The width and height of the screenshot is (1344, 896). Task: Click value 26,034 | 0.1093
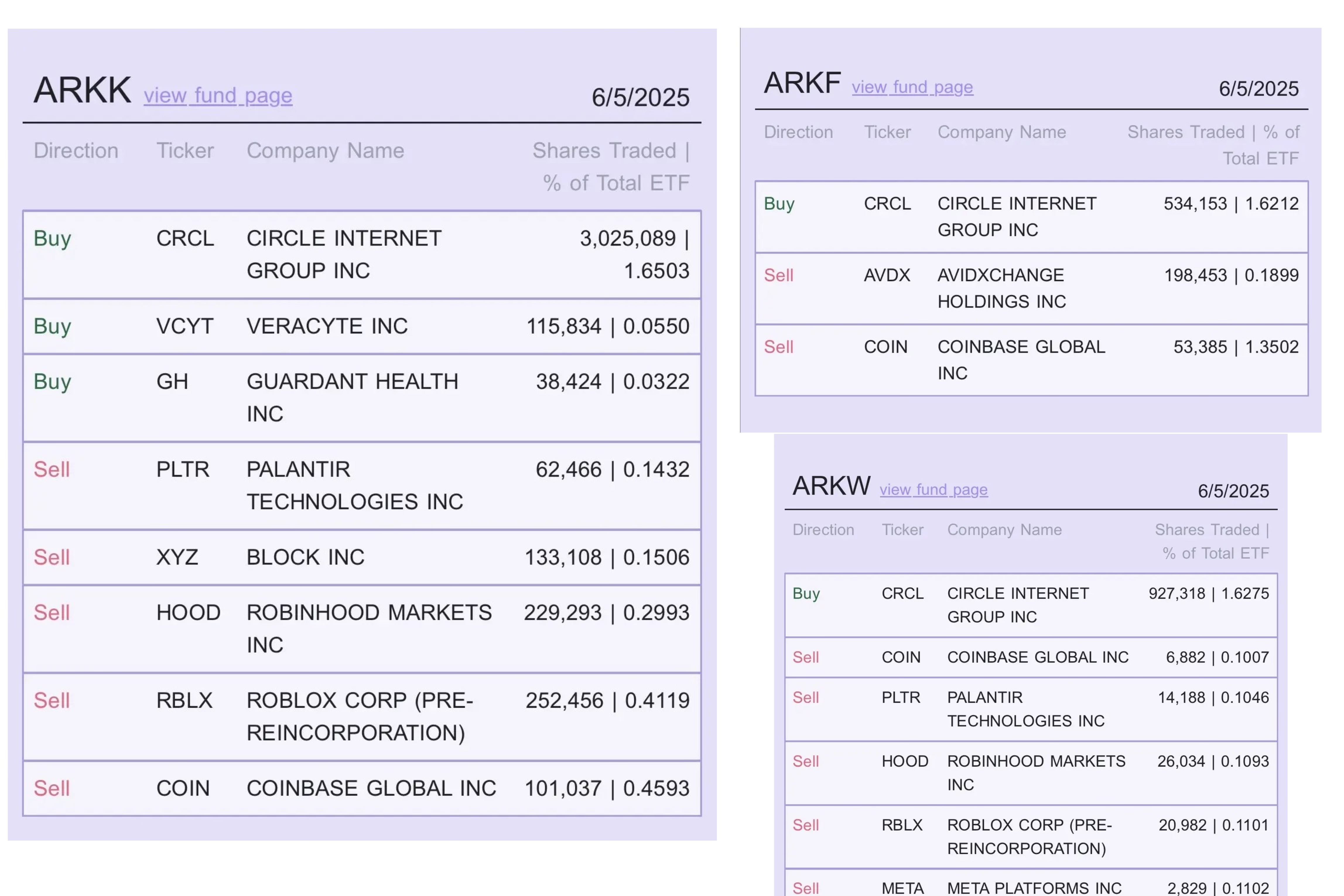tap(1213, 761)
